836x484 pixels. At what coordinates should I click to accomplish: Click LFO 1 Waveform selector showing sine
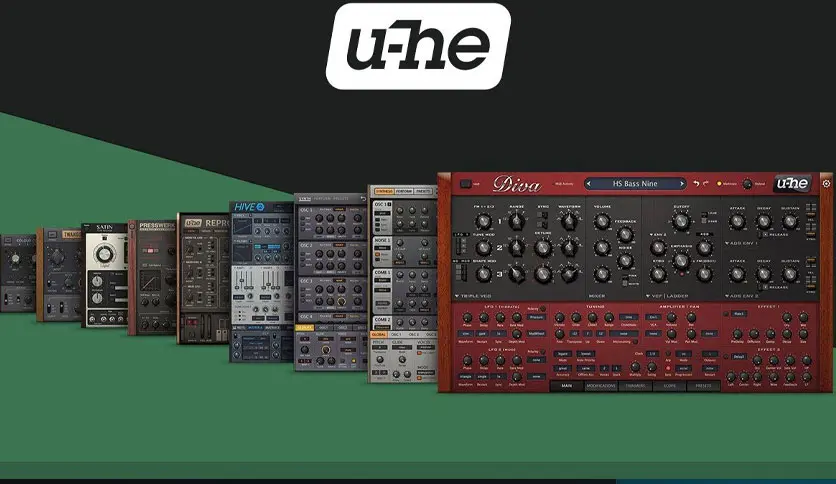point(465,334)
